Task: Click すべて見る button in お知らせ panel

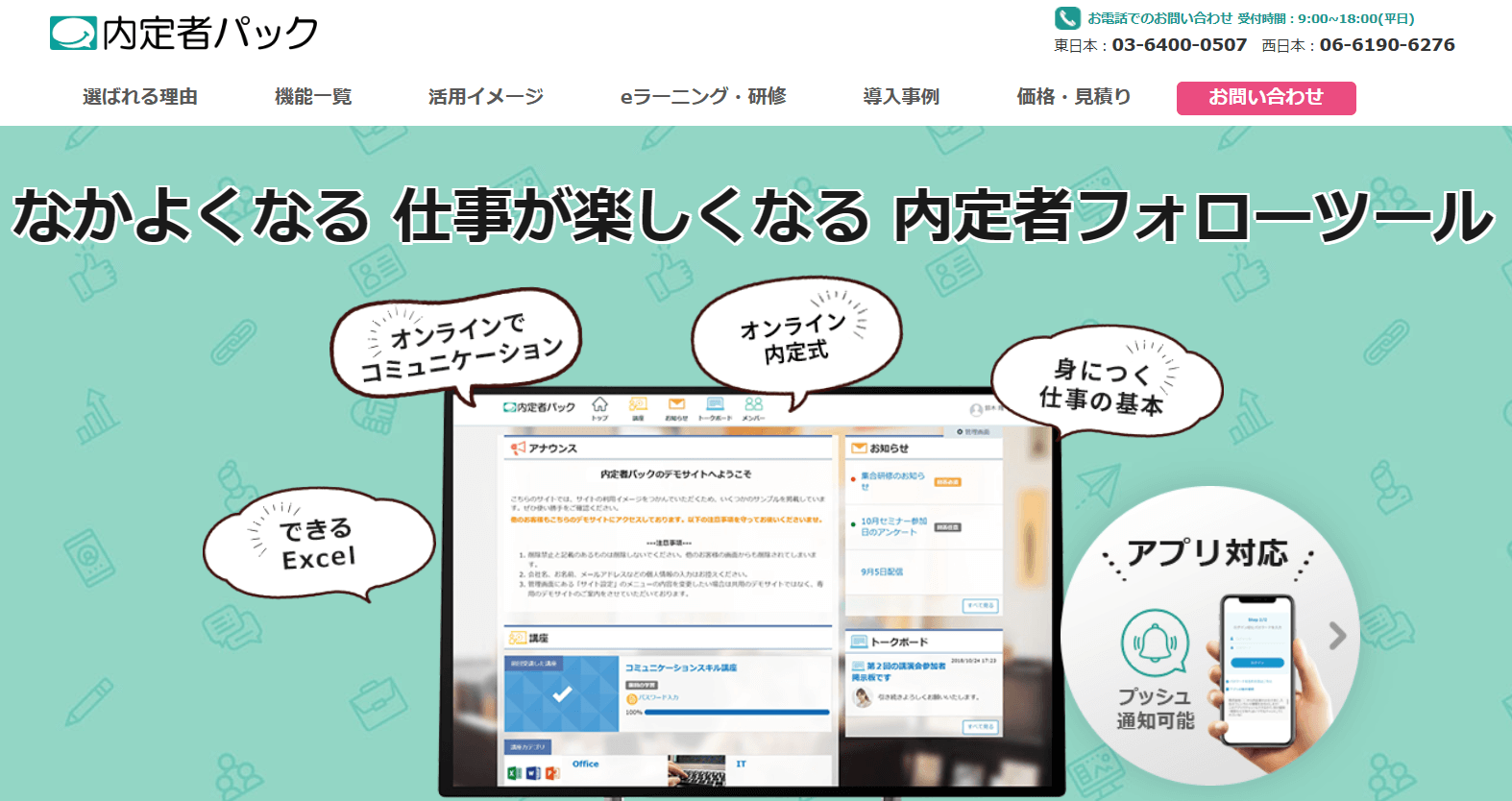Action: click(981, 606)
